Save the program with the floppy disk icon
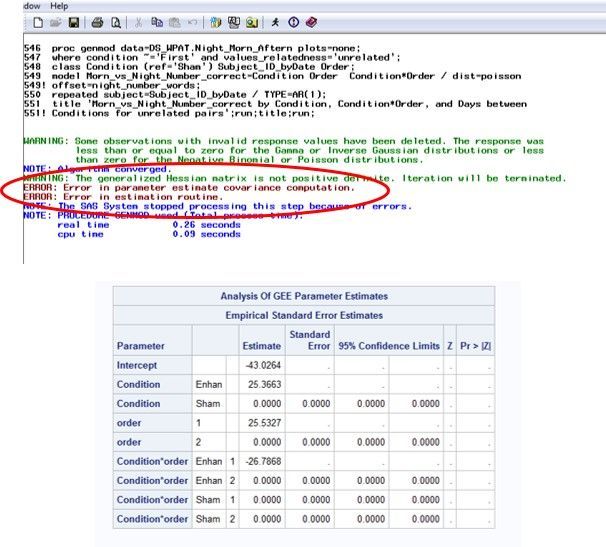 click(x=69, y=21)
